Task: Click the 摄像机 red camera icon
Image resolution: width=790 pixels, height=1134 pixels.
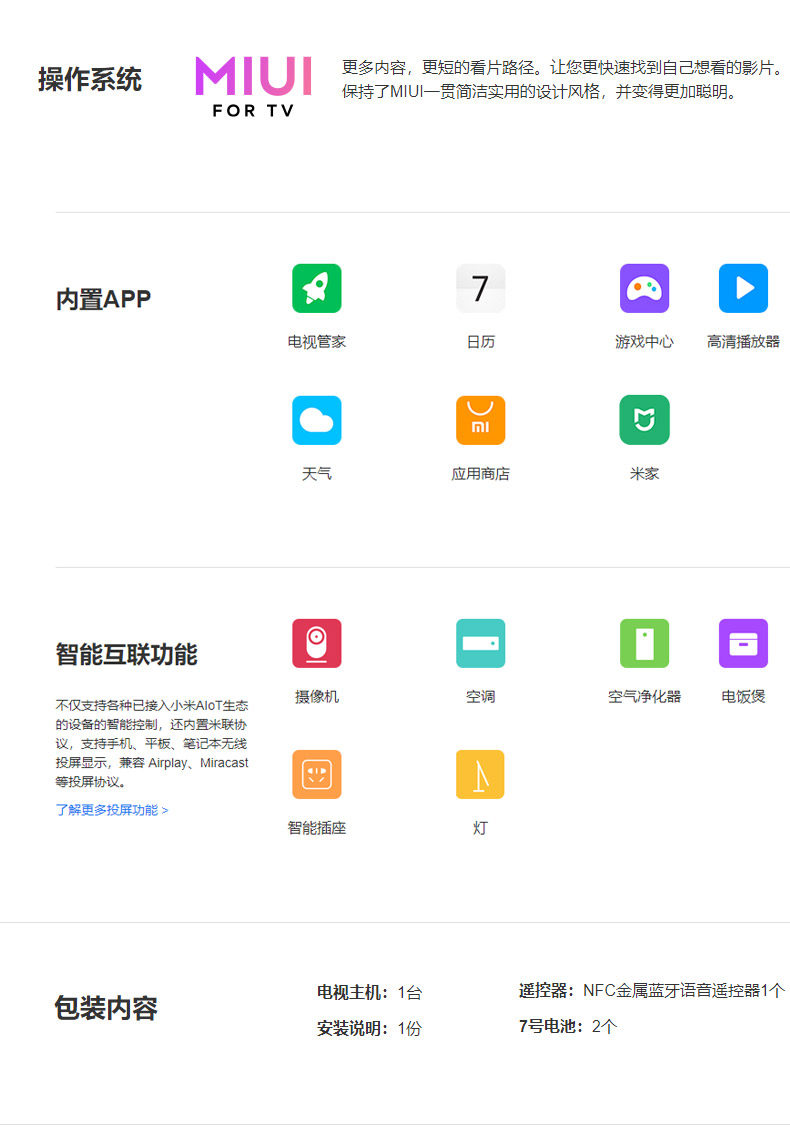Action: tap(316, 643)
